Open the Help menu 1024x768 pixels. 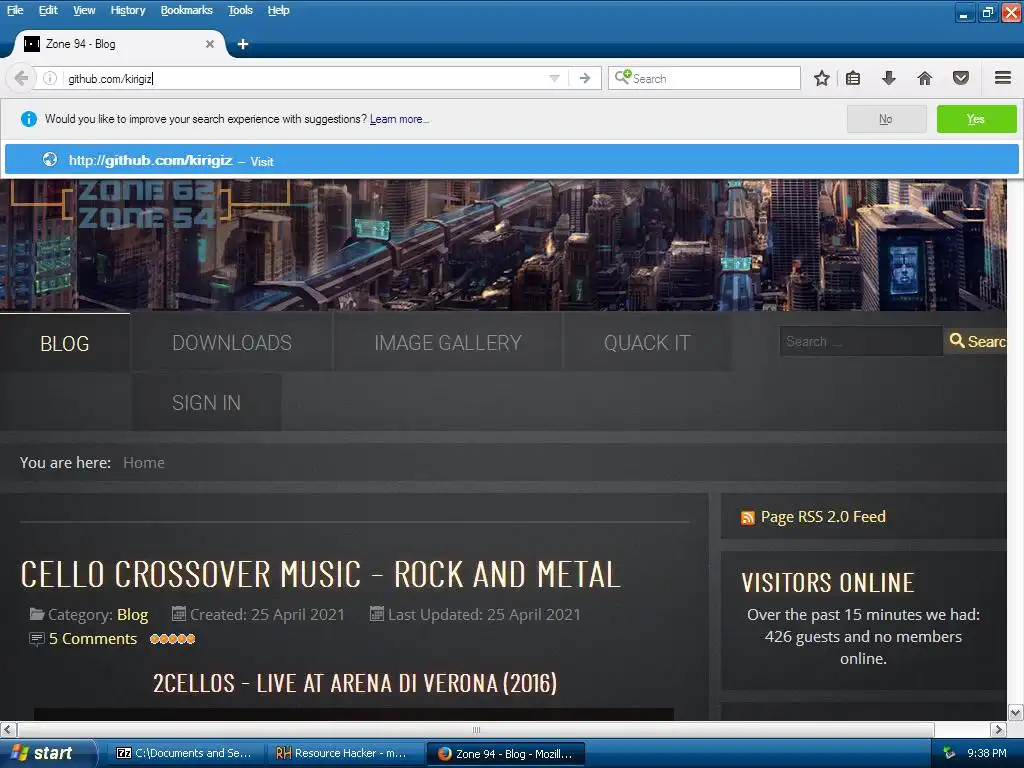coord(278,10)
